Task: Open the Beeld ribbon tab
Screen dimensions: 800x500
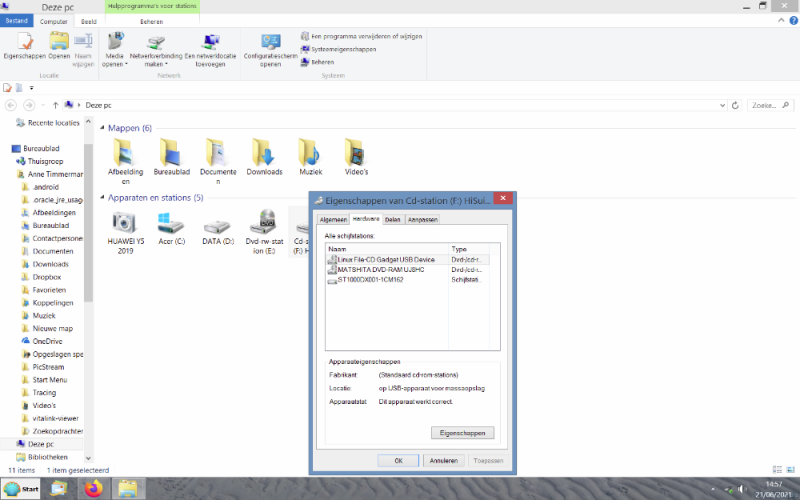Action: [89, 20]
